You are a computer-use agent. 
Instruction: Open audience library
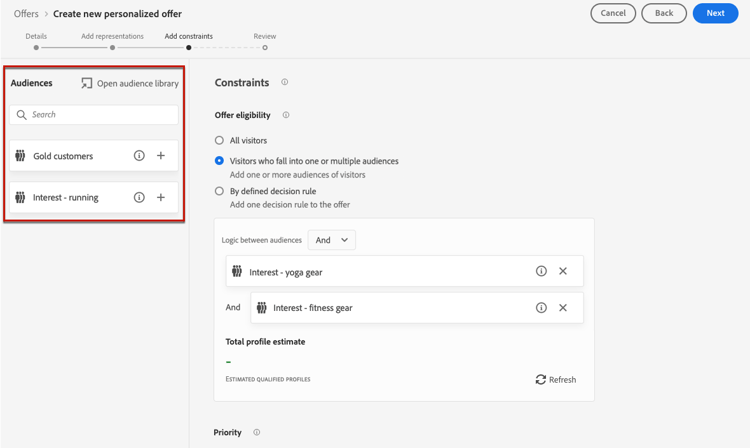coord(130,83)
